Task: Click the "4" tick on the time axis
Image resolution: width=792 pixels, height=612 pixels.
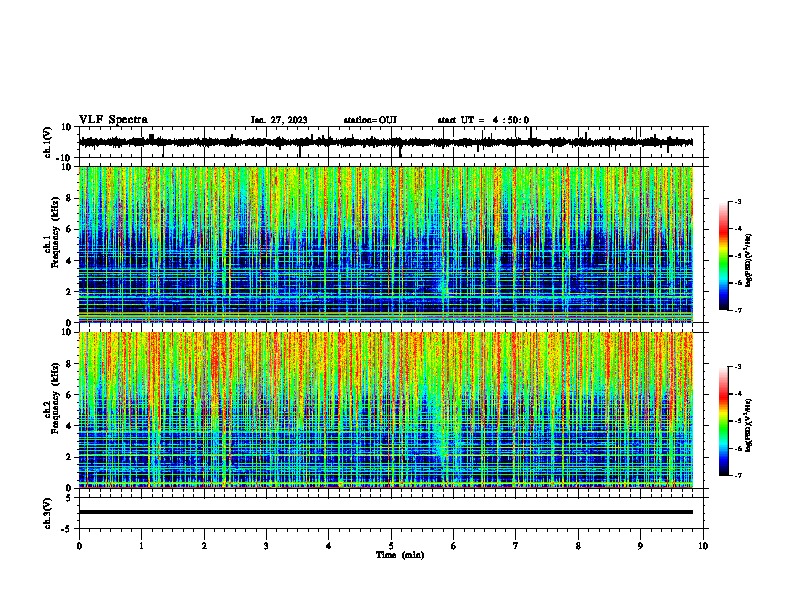Action: (x=329, y=546)
